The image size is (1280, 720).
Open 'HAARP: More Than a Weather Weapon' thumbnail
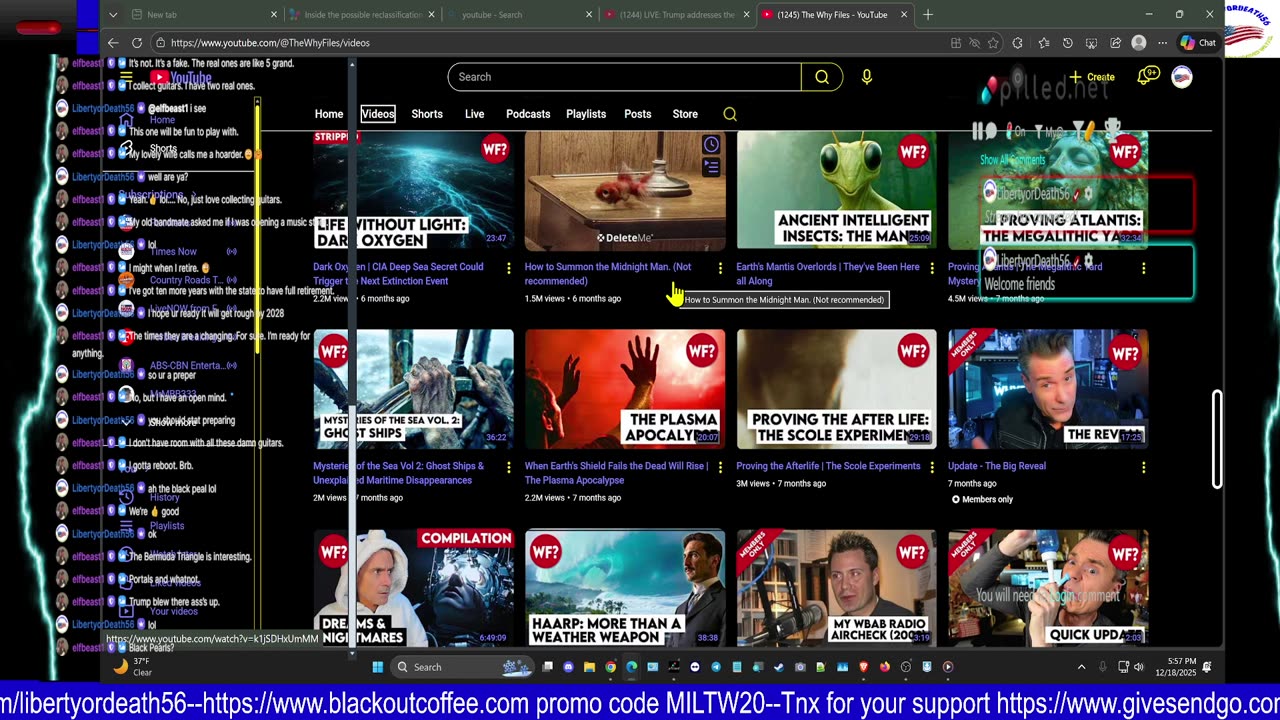pyautogui.click(x=625, y=588)
